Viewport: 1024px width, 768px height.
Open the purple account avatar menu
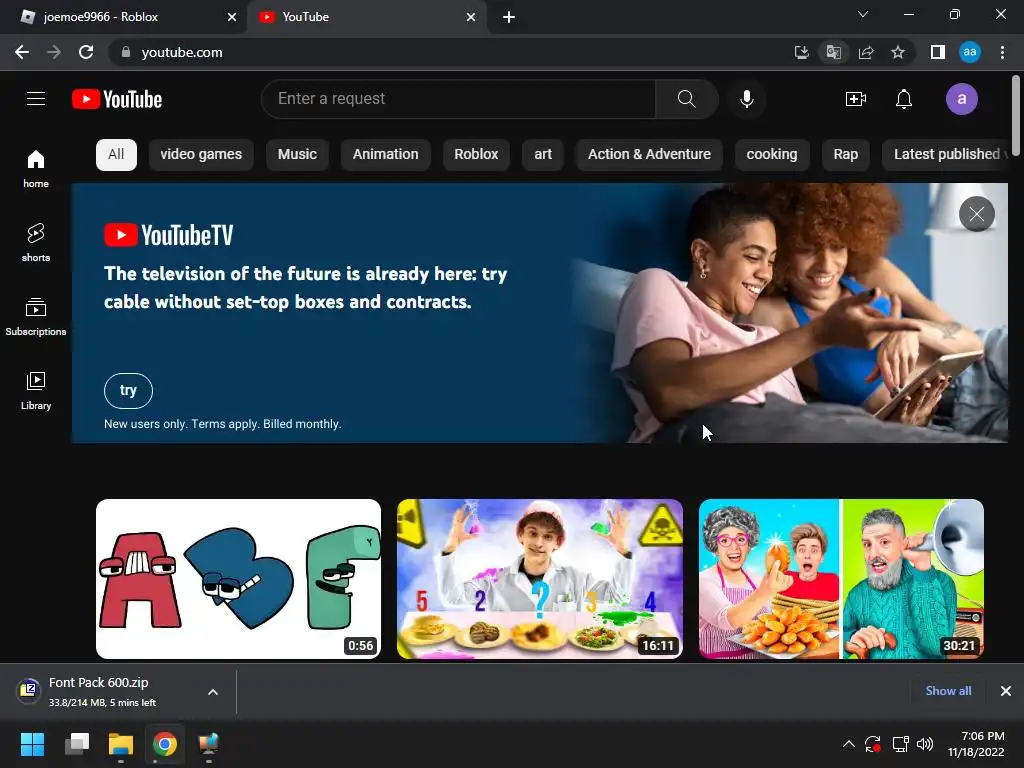(961, 99)
